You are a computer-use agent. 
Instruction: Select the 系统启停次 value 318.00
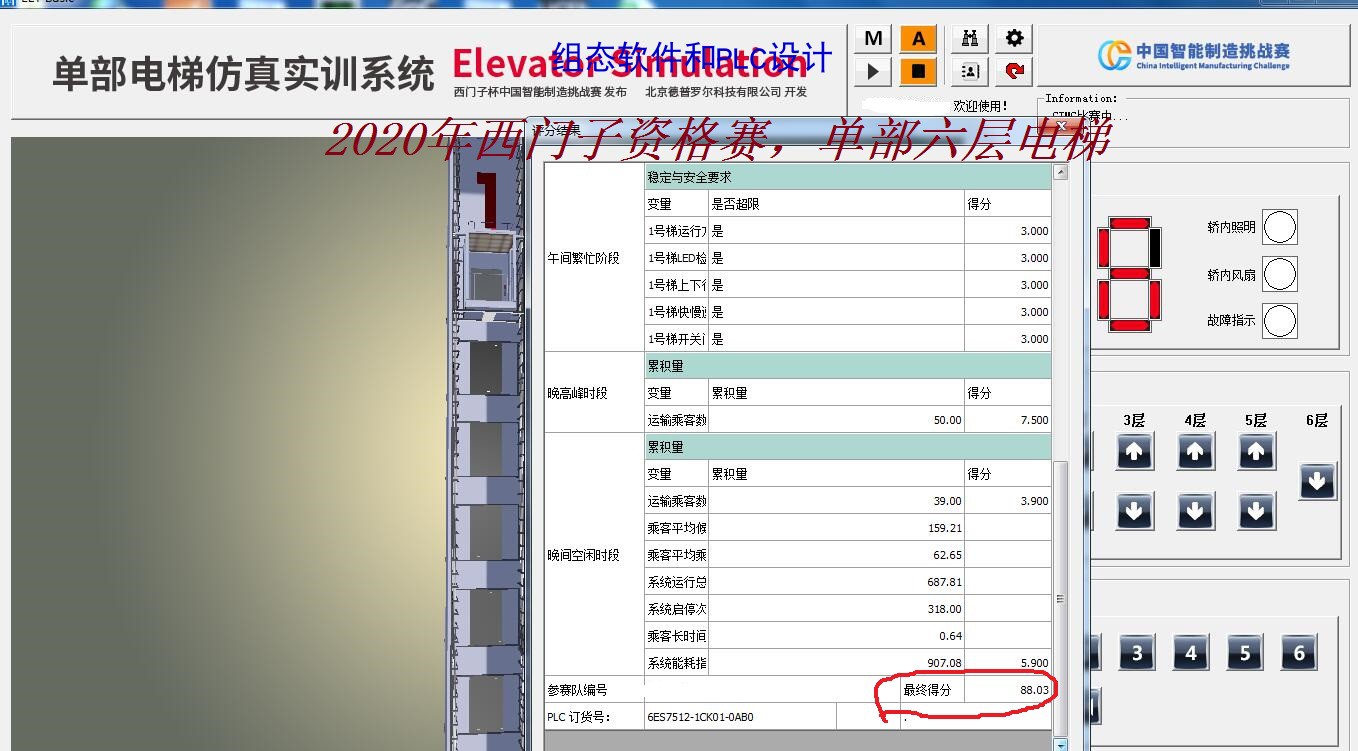click(836, 609)
